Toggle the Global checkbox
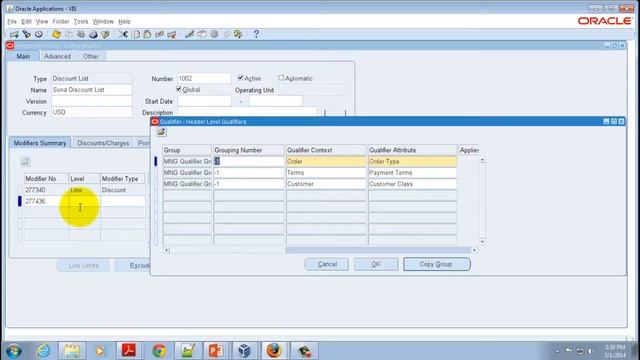Screen dimensions: 640x360 (179, 89)
